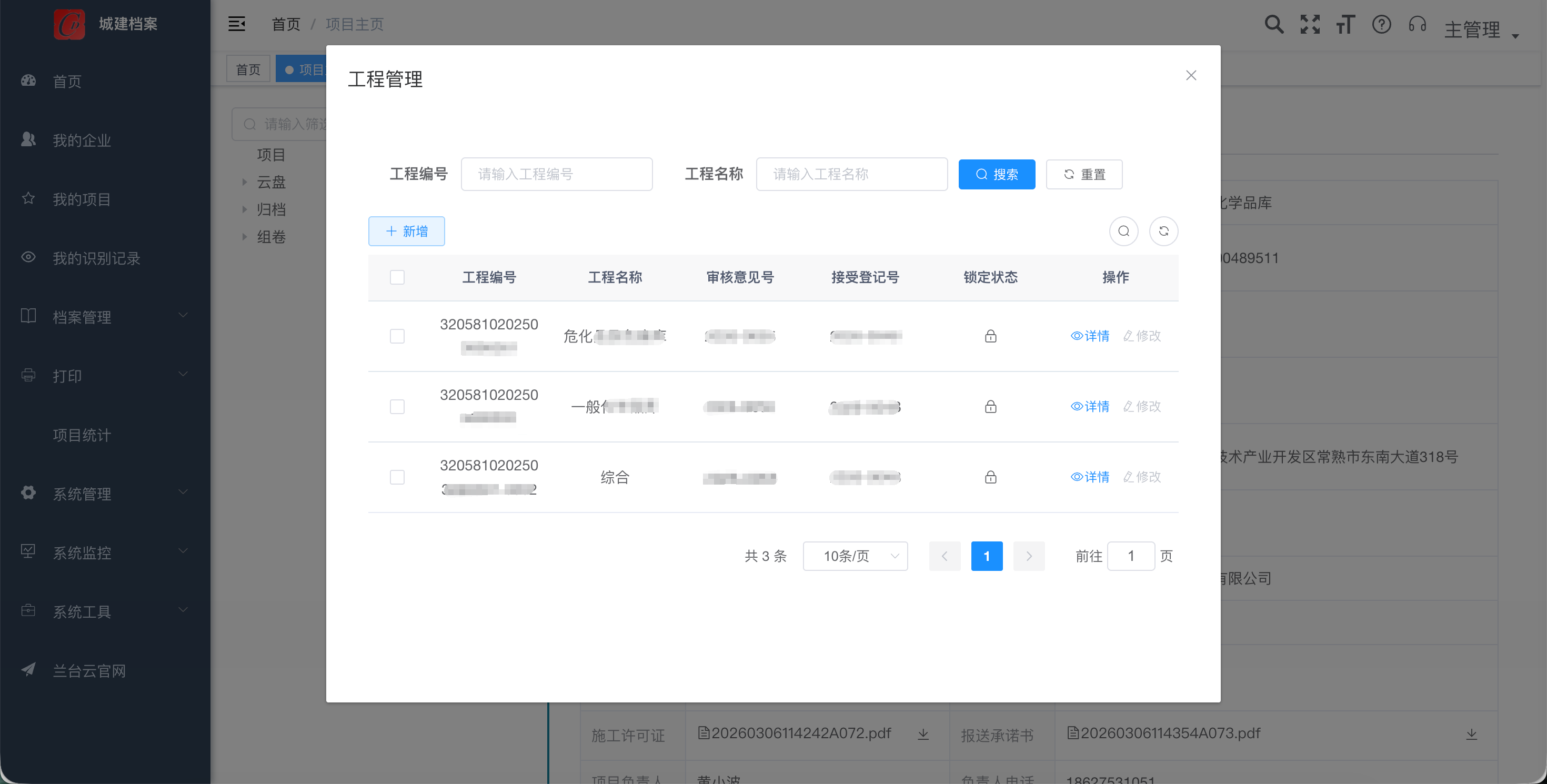Check the row starting with 危化
Viewport: 1547px width, 784px height.
pyautogui.click(x=397, y=336)
